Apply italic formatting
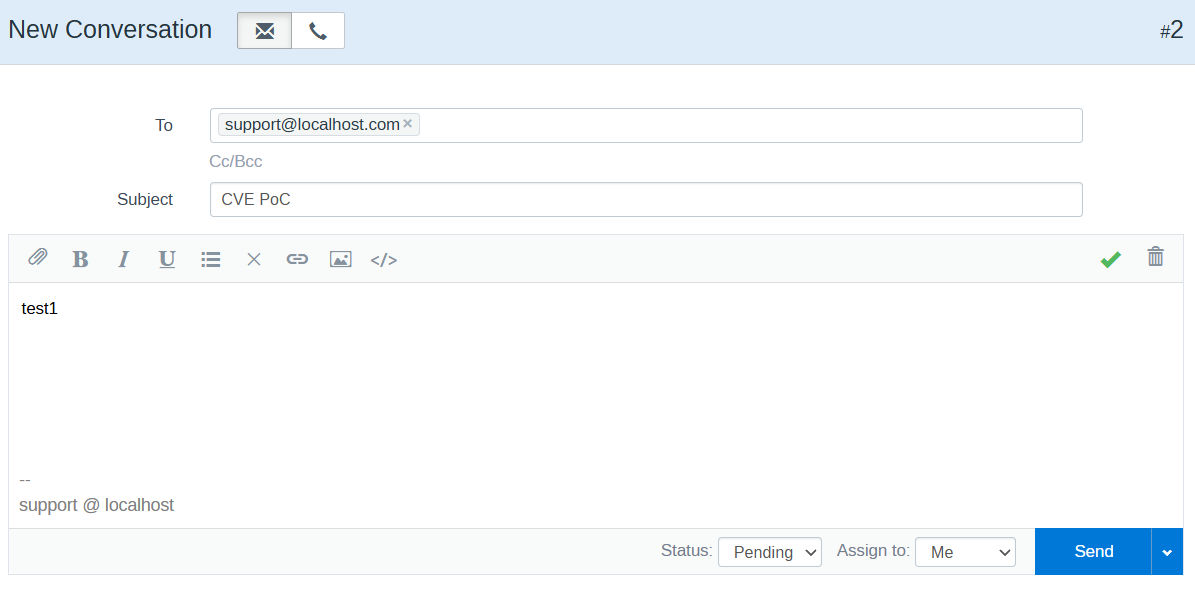 123,258
